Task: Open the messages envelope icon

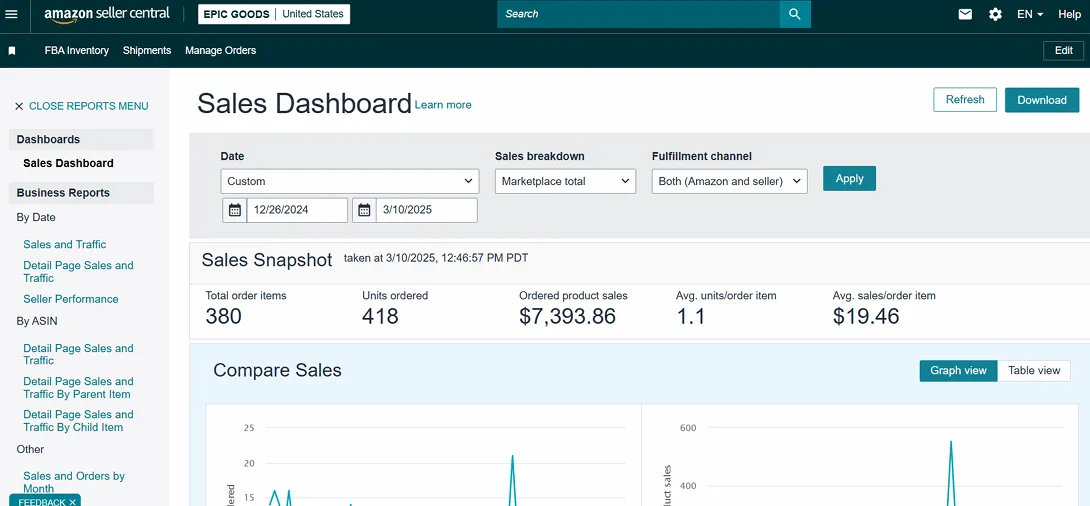Action: tap(965, 14)
